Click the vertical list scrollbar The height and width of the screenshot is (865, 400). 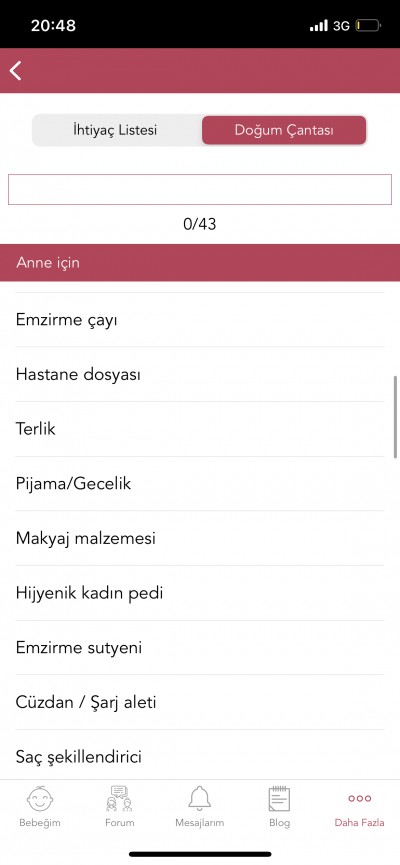pos(395,417)
